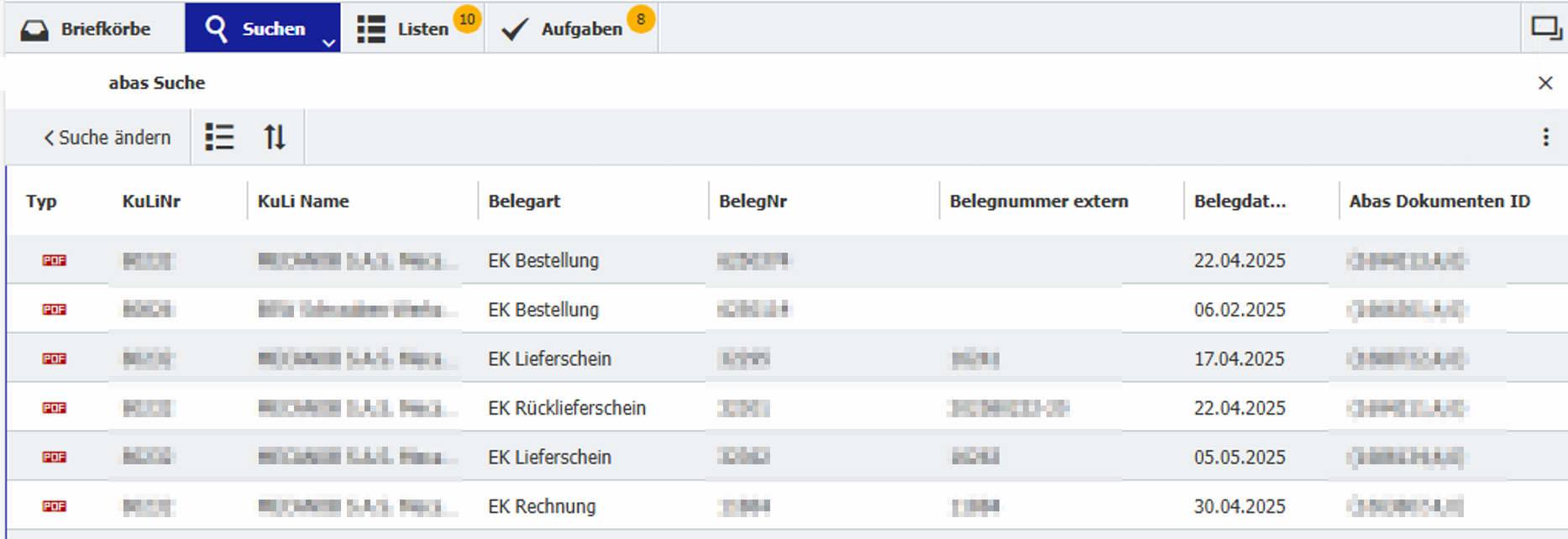Open PDF icon of 17.04.2025 Lieferschein row
1568x539 pixels.
(55, 358)
